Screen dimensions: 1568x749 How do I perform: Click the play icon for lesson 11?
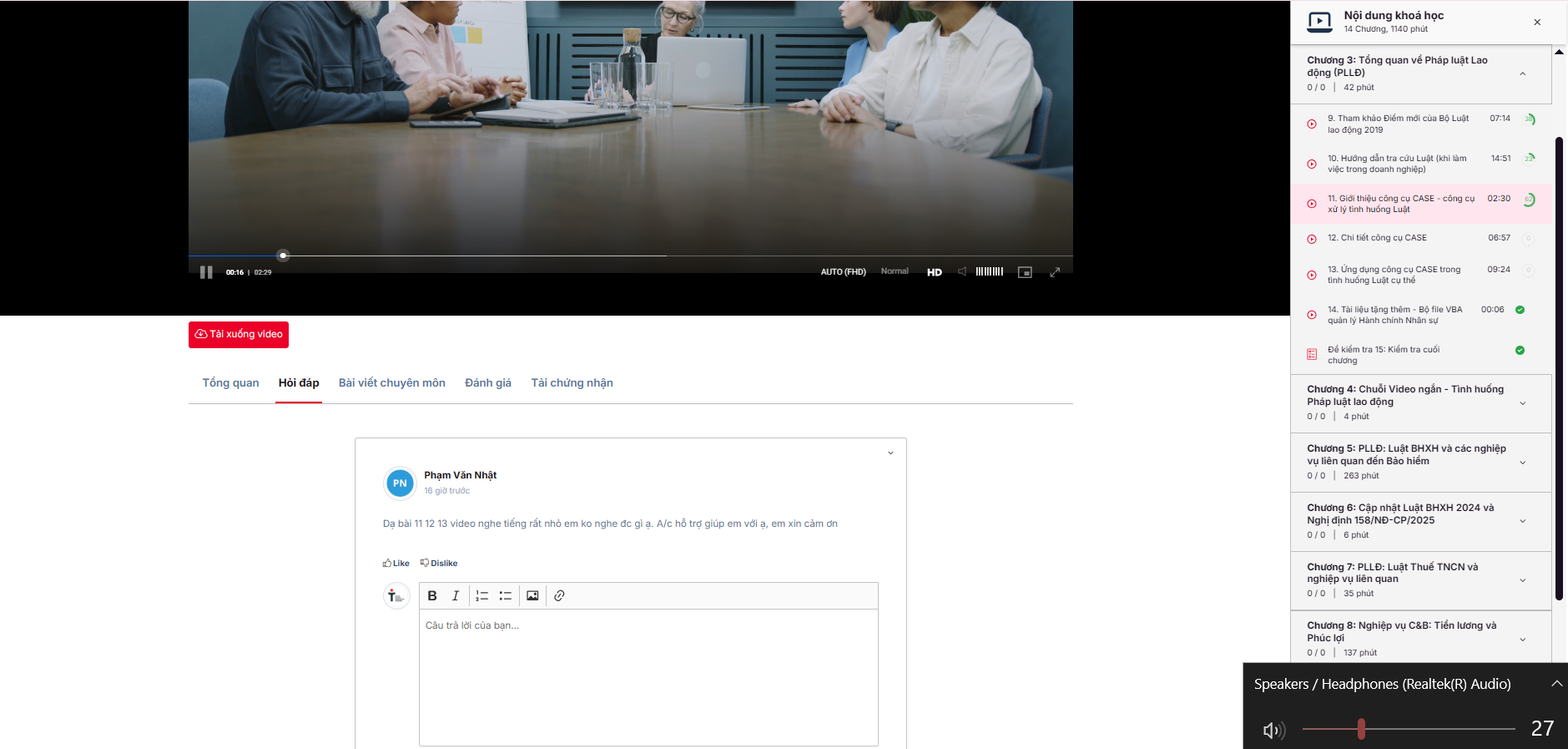(x=1312, y=204)
